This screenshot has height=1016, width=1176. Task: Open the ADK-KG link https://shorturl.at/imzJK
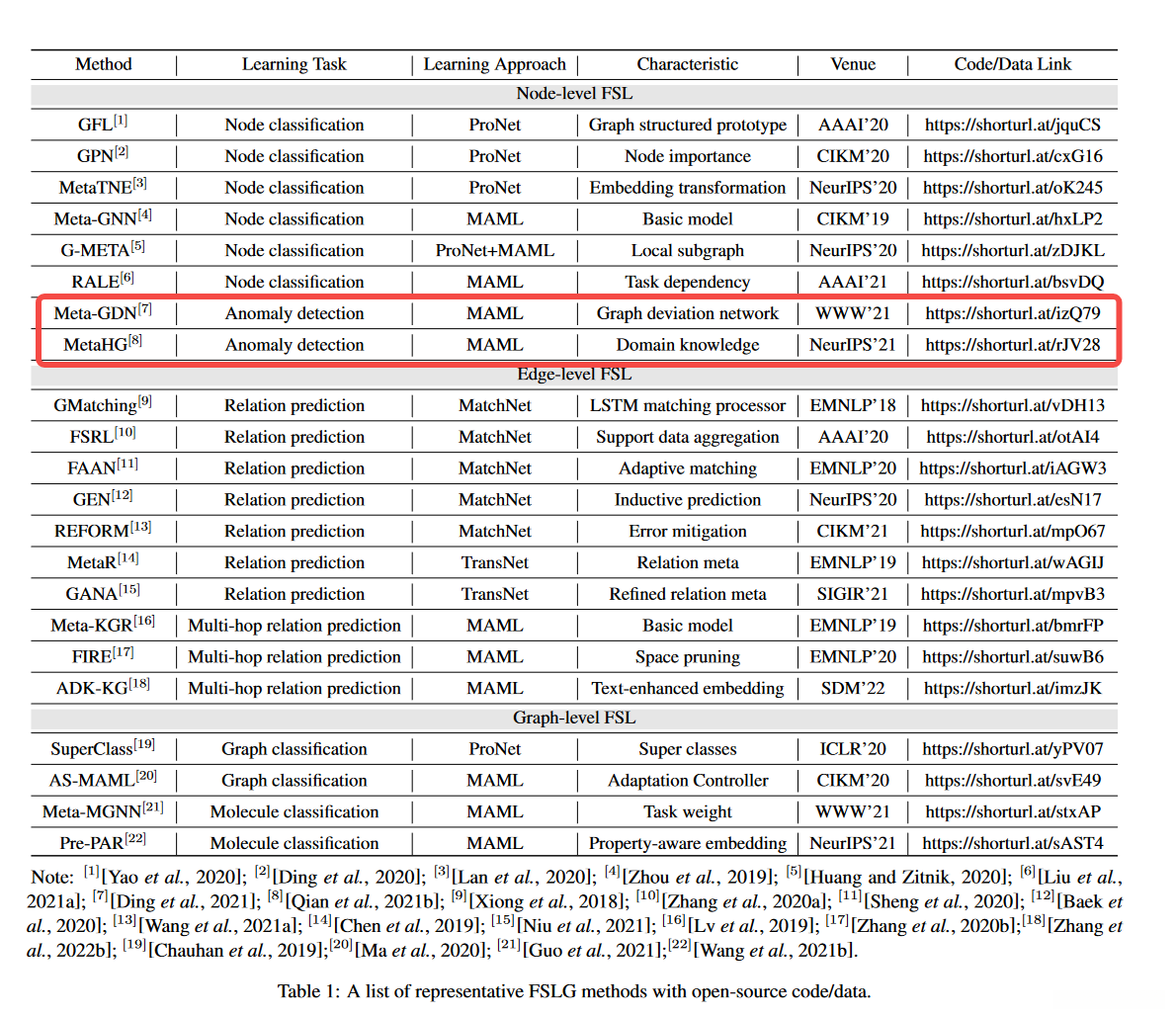pos(1013,688)
